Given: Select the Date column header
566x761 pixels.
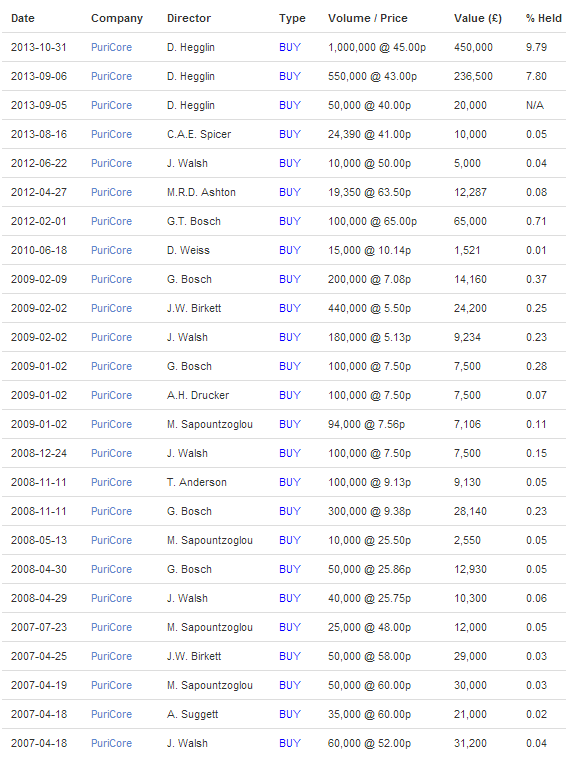Looking at the screenshot, I should pos(23,18).
